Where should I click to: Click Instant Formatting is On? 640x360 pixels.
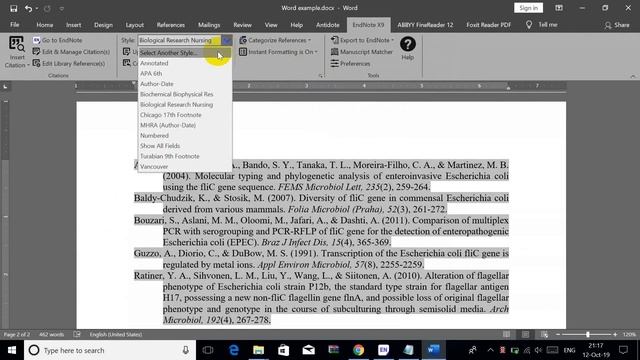pos(278,52)
